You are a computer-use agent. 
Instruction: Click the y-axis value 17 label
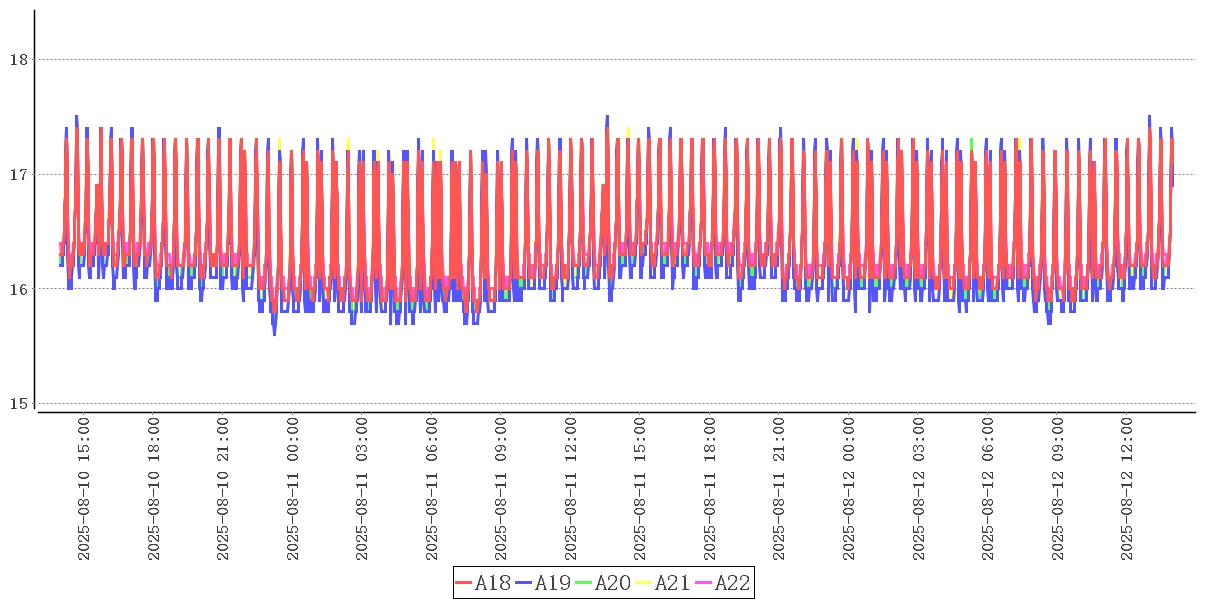coord(18,175)
